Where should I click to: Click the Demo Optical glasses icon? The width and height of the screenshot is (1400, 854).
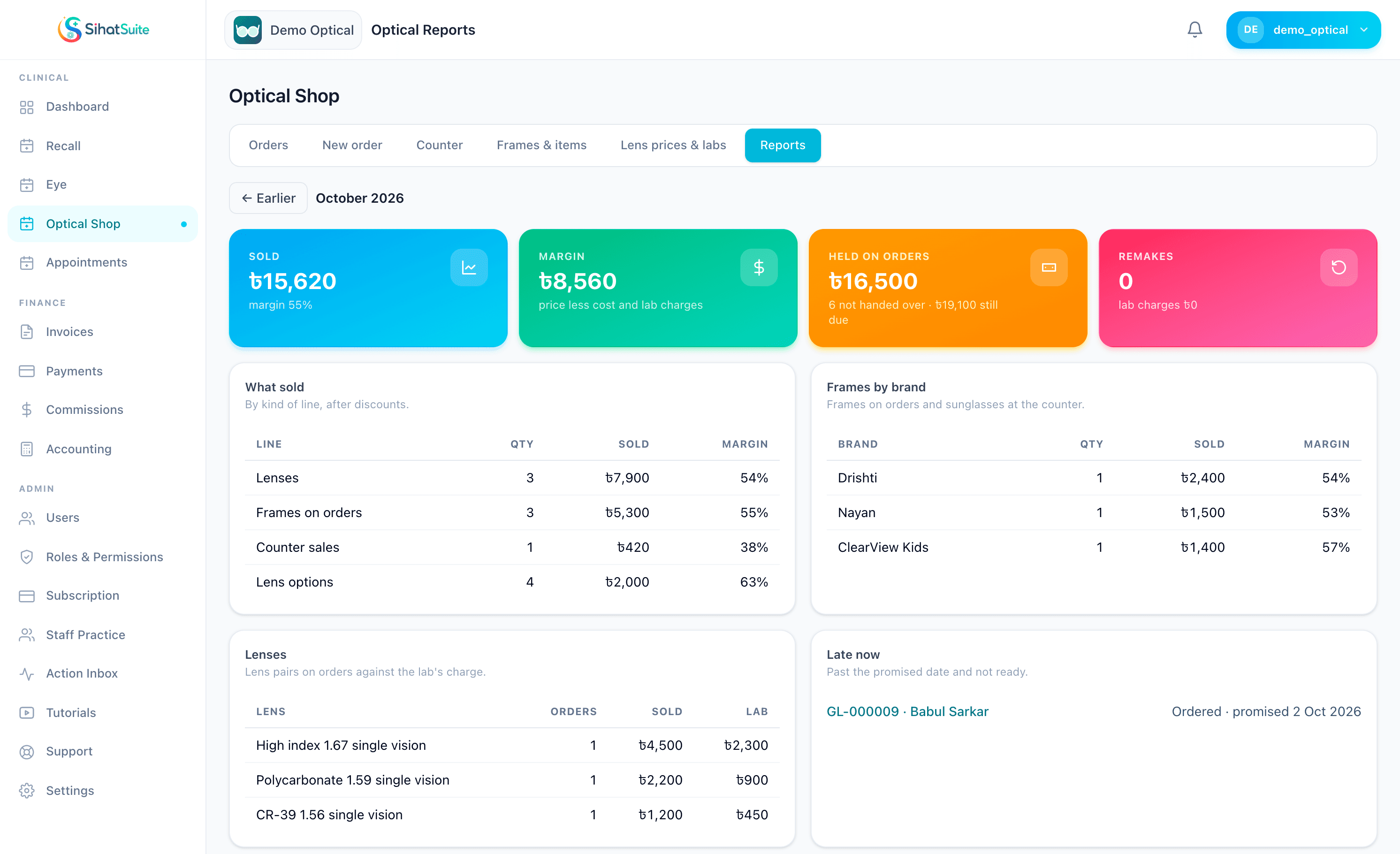click(248, 30)
